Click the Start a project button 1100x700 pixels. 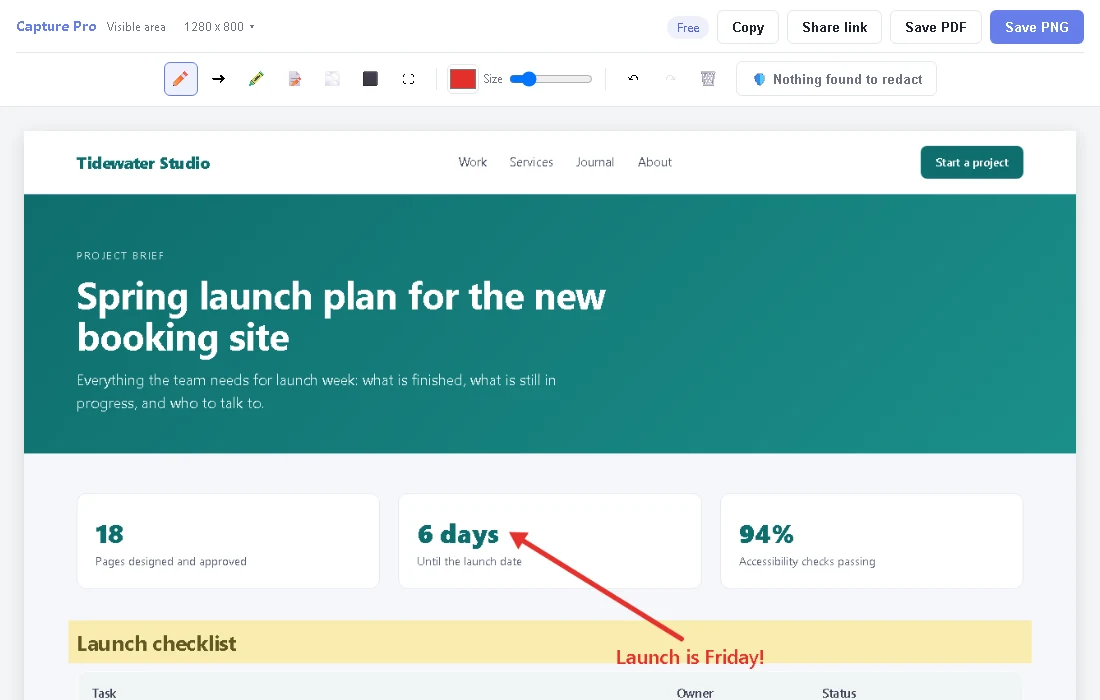(x=972, y=162)
